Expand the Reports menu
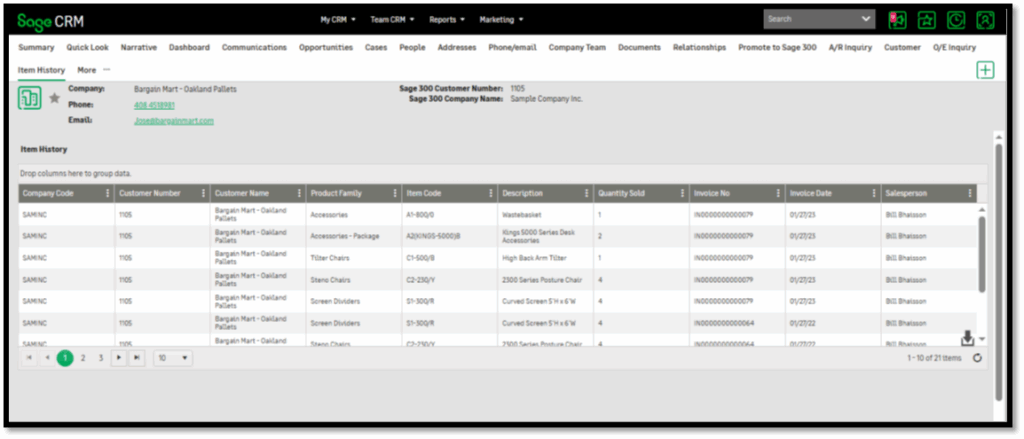 (447, 20)
